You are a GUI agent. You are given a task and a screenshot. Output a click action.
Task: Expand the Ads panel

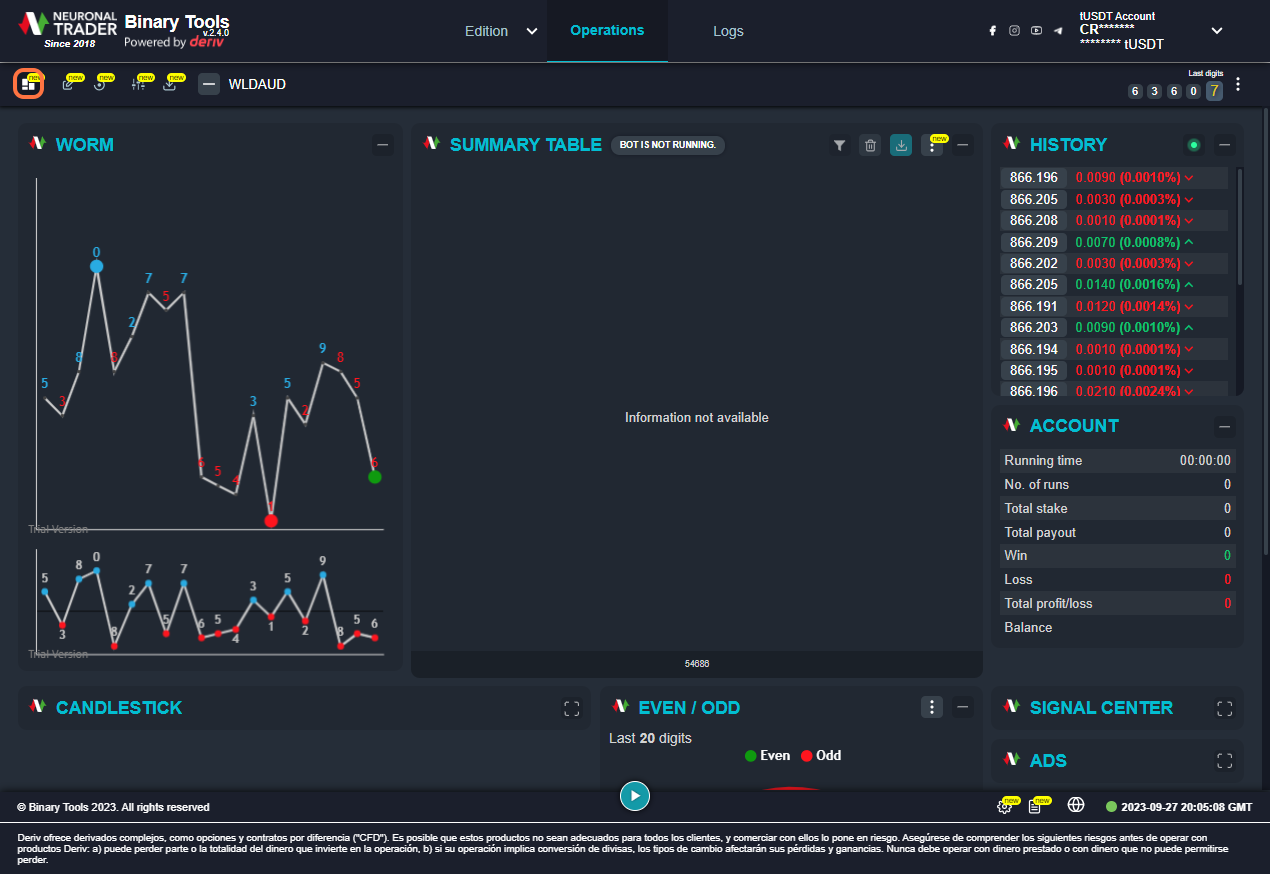[x=1225, y=761]
